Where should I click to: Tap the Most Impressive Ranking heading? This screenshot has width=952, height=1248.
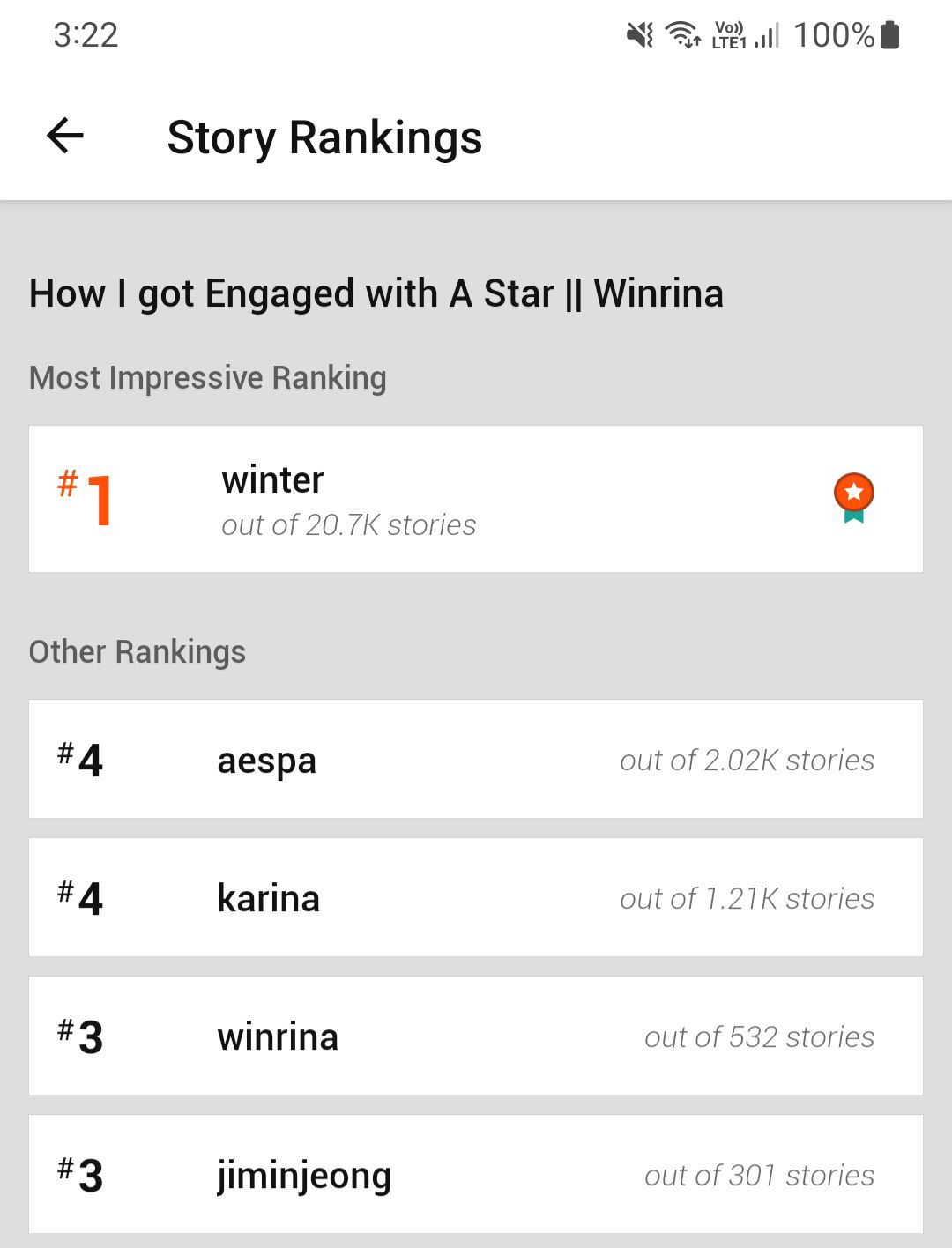coord(208,378)
